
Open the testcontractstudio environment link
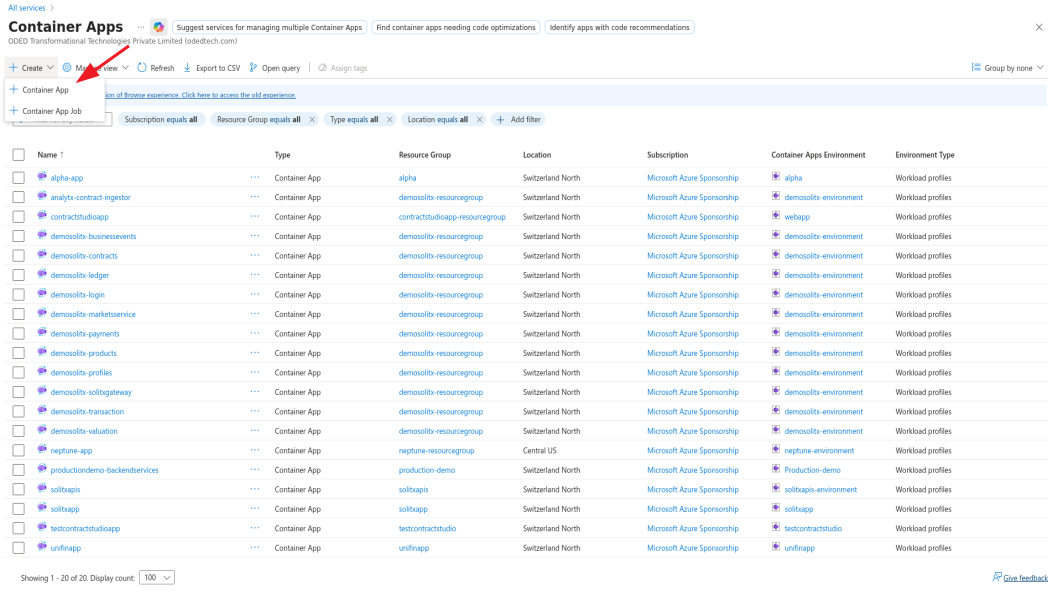coord(813,528)
